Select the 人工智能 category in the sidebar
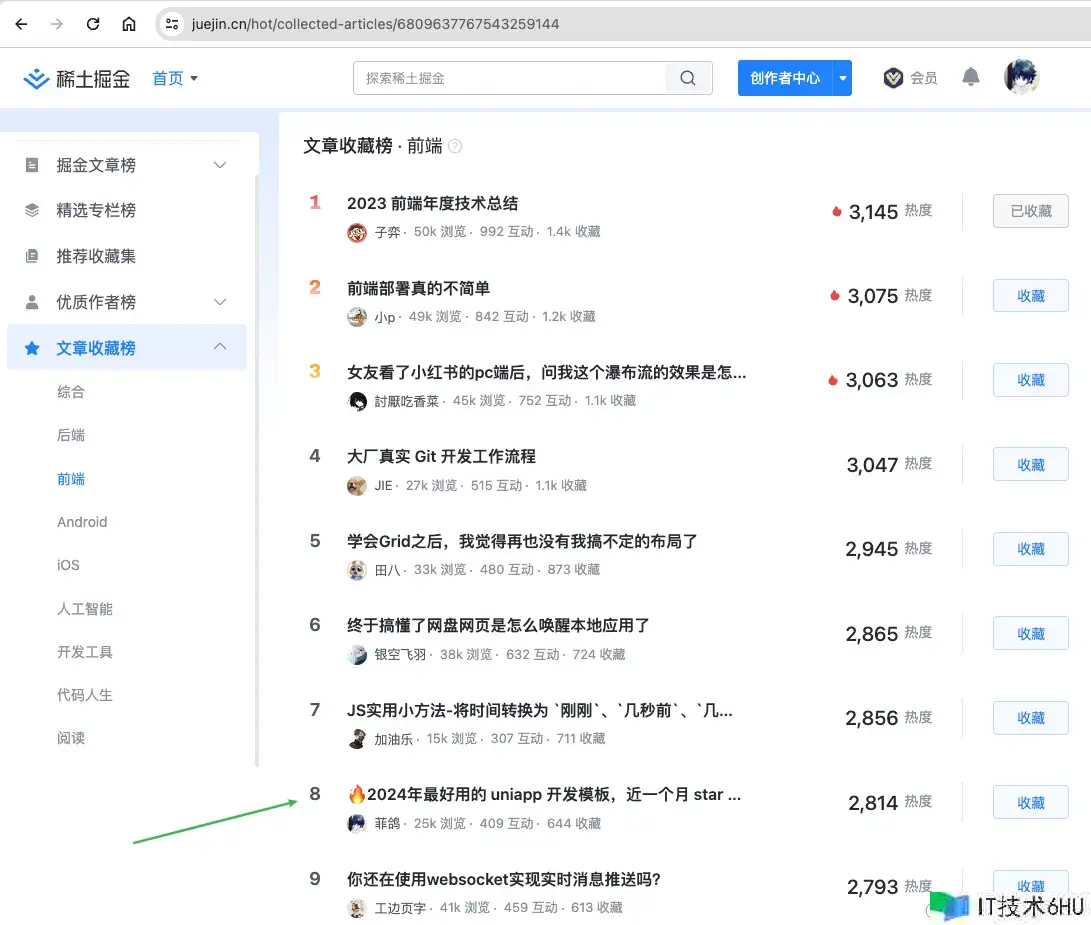 (85, 608)
